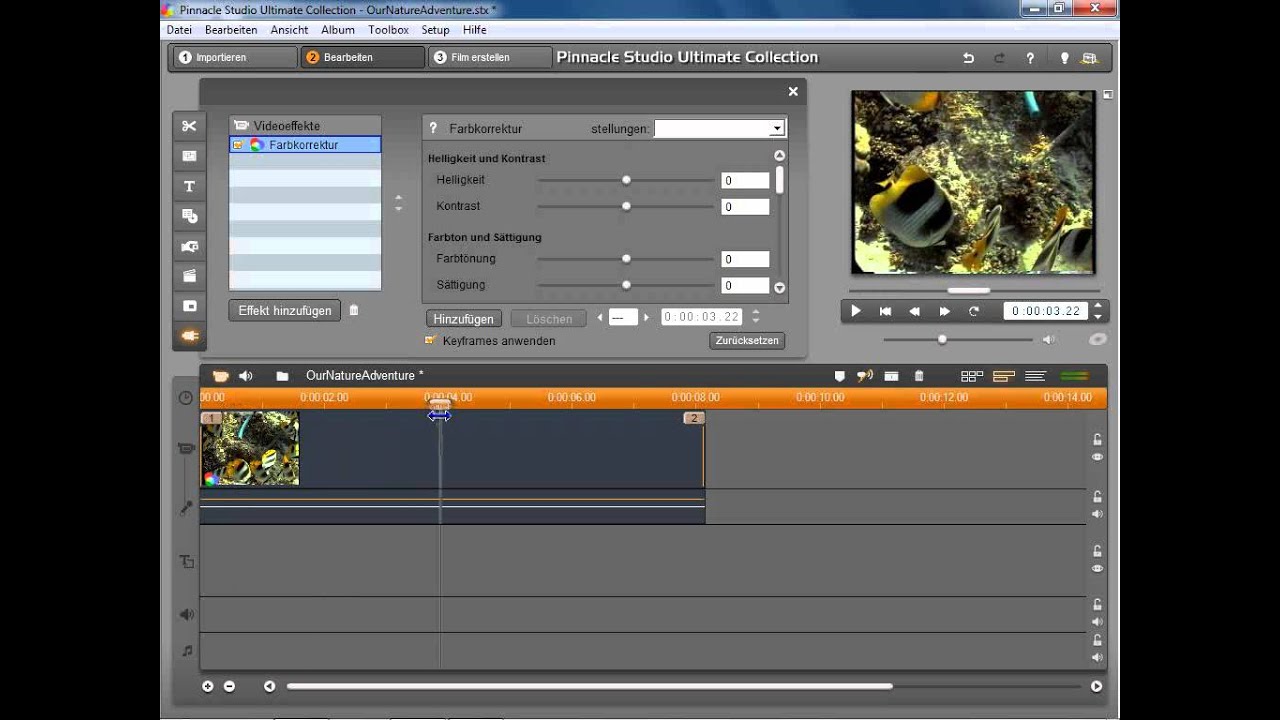The height and width of the screenshot is (720, 1280).
Task: Redo the last undone action
Action: click(999, 58)
